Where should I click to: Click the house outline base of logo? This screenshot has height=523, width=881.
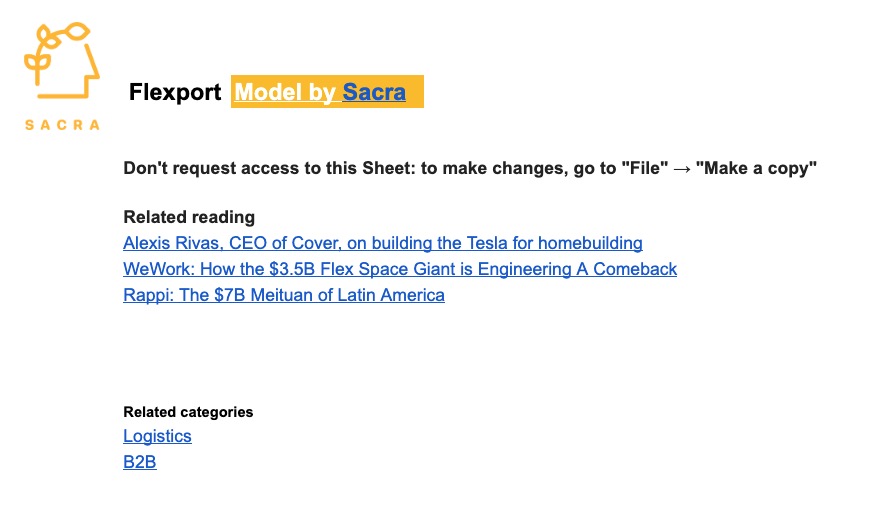[x=62, y=95]
